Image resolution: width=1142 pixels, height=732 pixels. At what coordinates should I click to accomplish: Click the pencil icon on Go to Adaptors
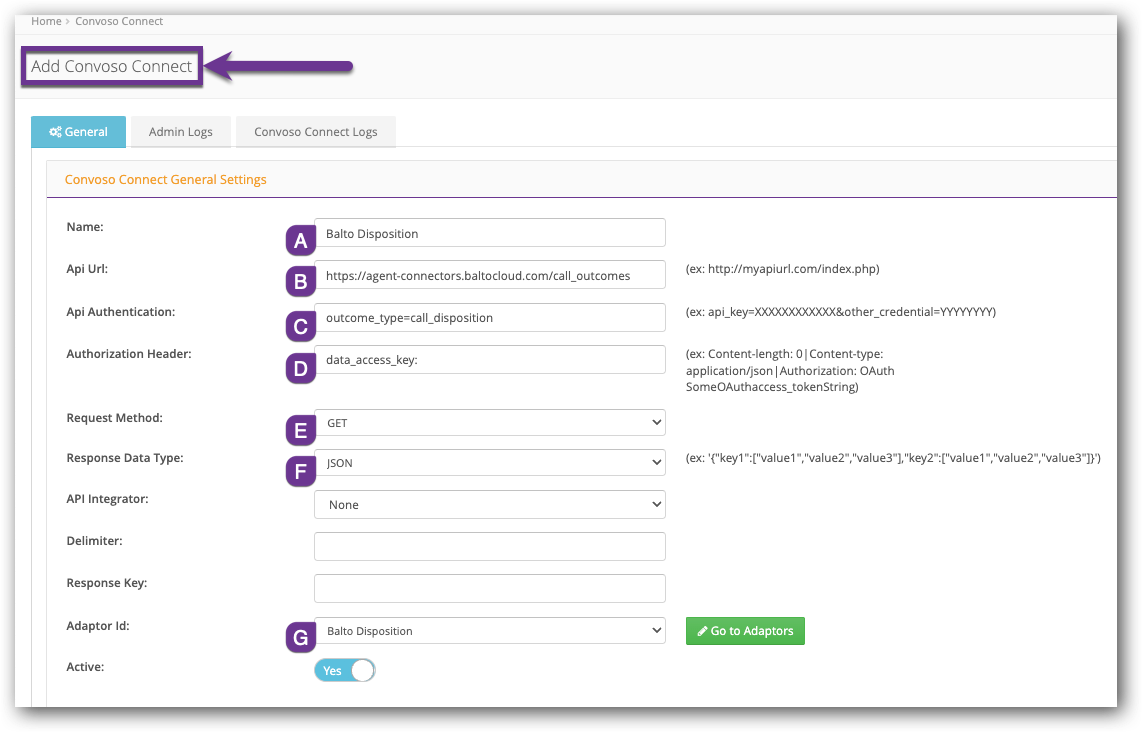click(x=702, y=631)
